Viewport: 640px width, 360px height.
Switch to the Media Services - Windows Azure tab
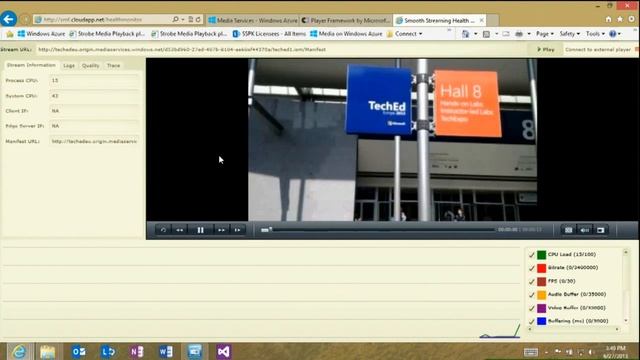[x=253, y=20]
